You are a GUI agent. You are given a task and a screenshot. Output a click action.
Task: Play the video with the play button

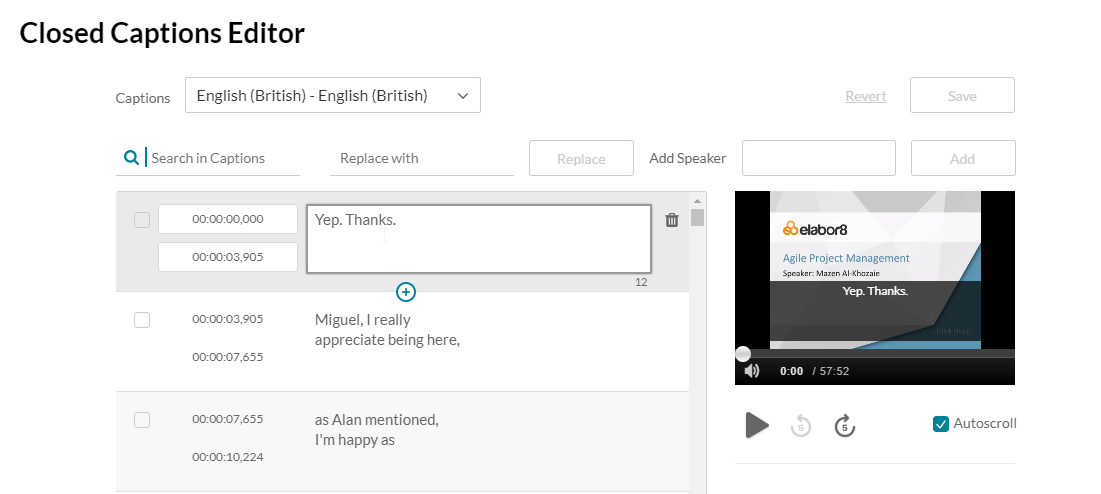click(x=757, y=425)
